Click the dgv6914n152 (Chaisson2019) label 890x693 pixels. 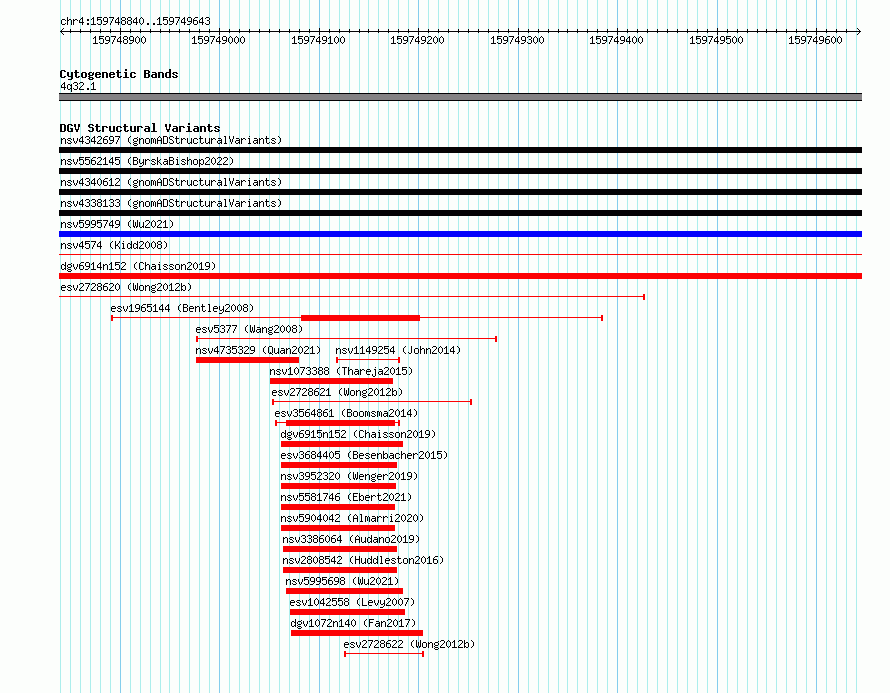coord(138,266)
